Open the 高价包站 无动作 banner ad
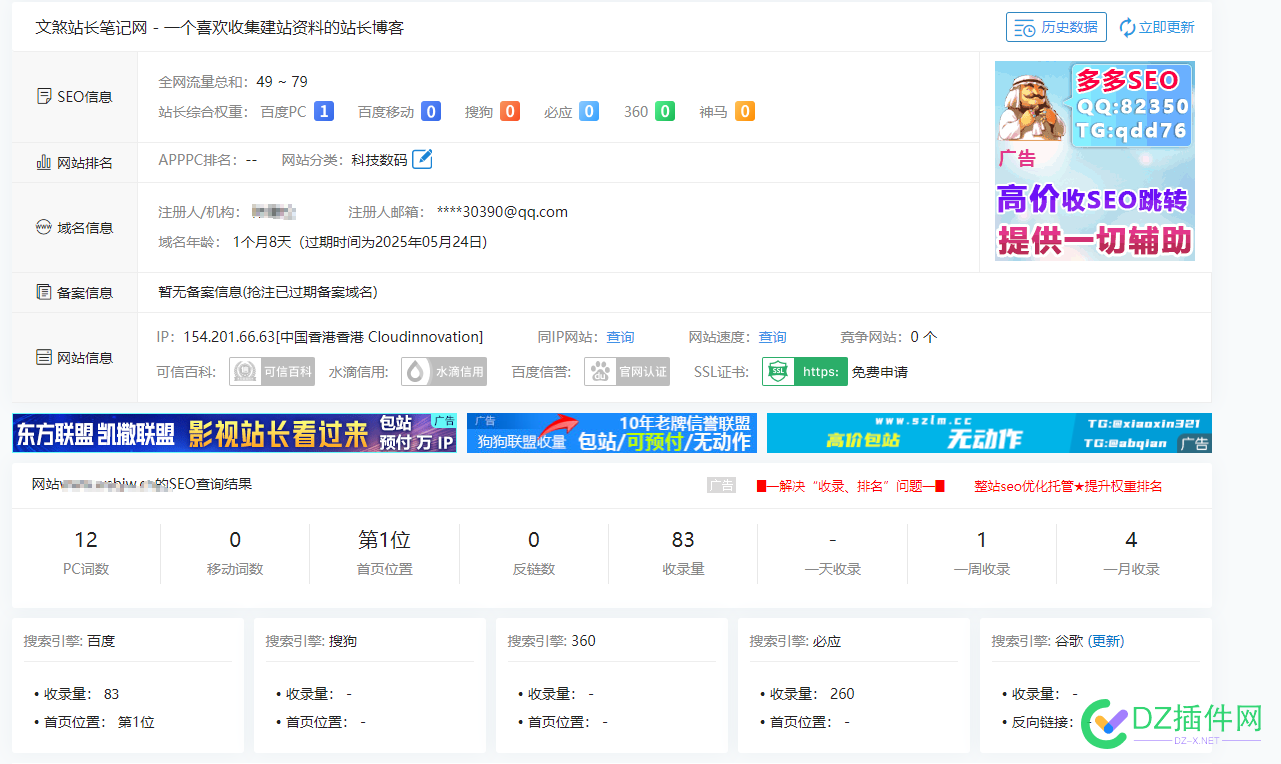This screenshot has height=764, width=1281. pyautogui.click(x=989, y=433)
